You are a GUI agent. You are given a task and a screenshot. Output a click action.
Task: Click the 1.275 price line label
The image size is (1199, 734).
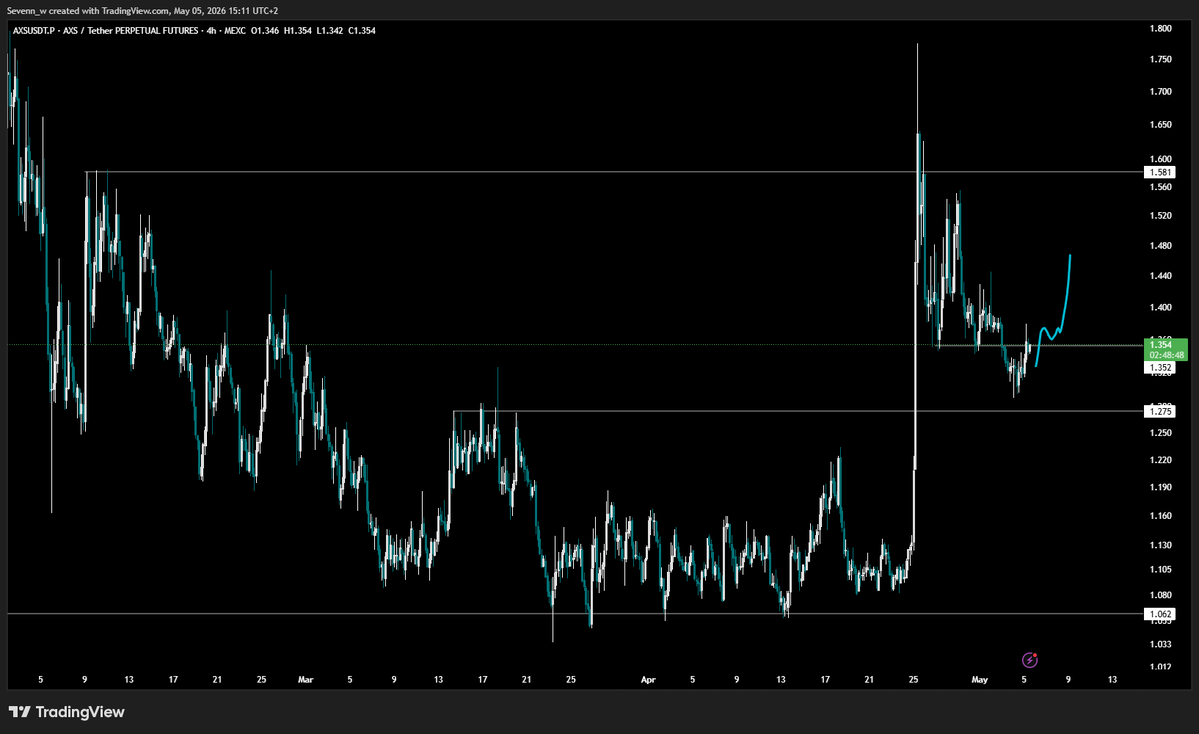coord(1160,411)
